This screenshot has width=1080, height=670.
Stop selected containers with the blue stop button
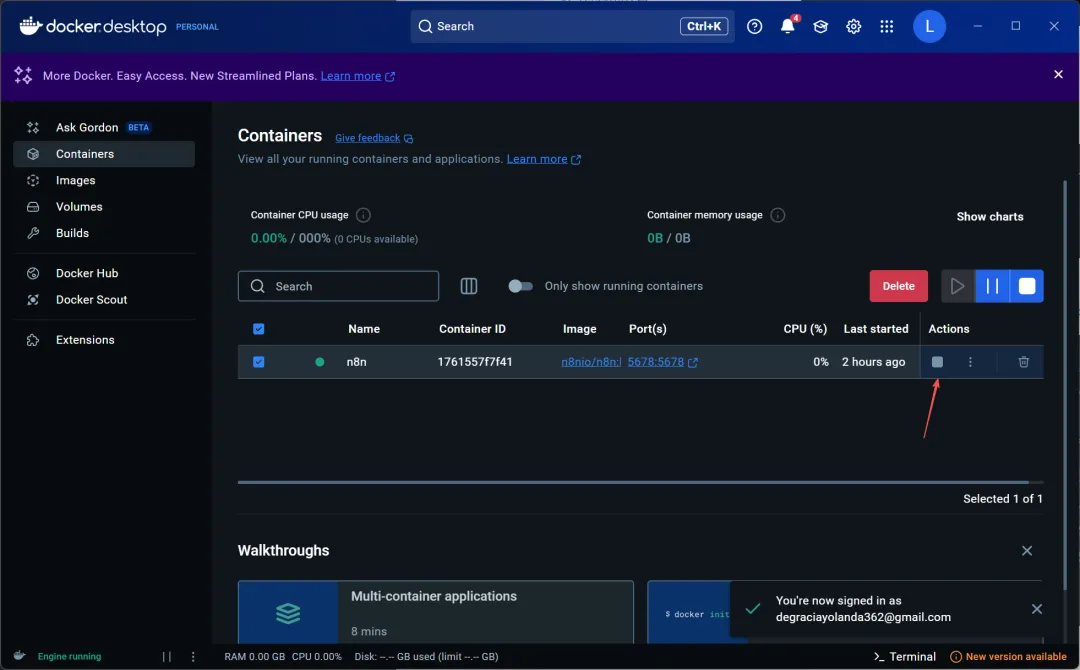(1026, 286)
